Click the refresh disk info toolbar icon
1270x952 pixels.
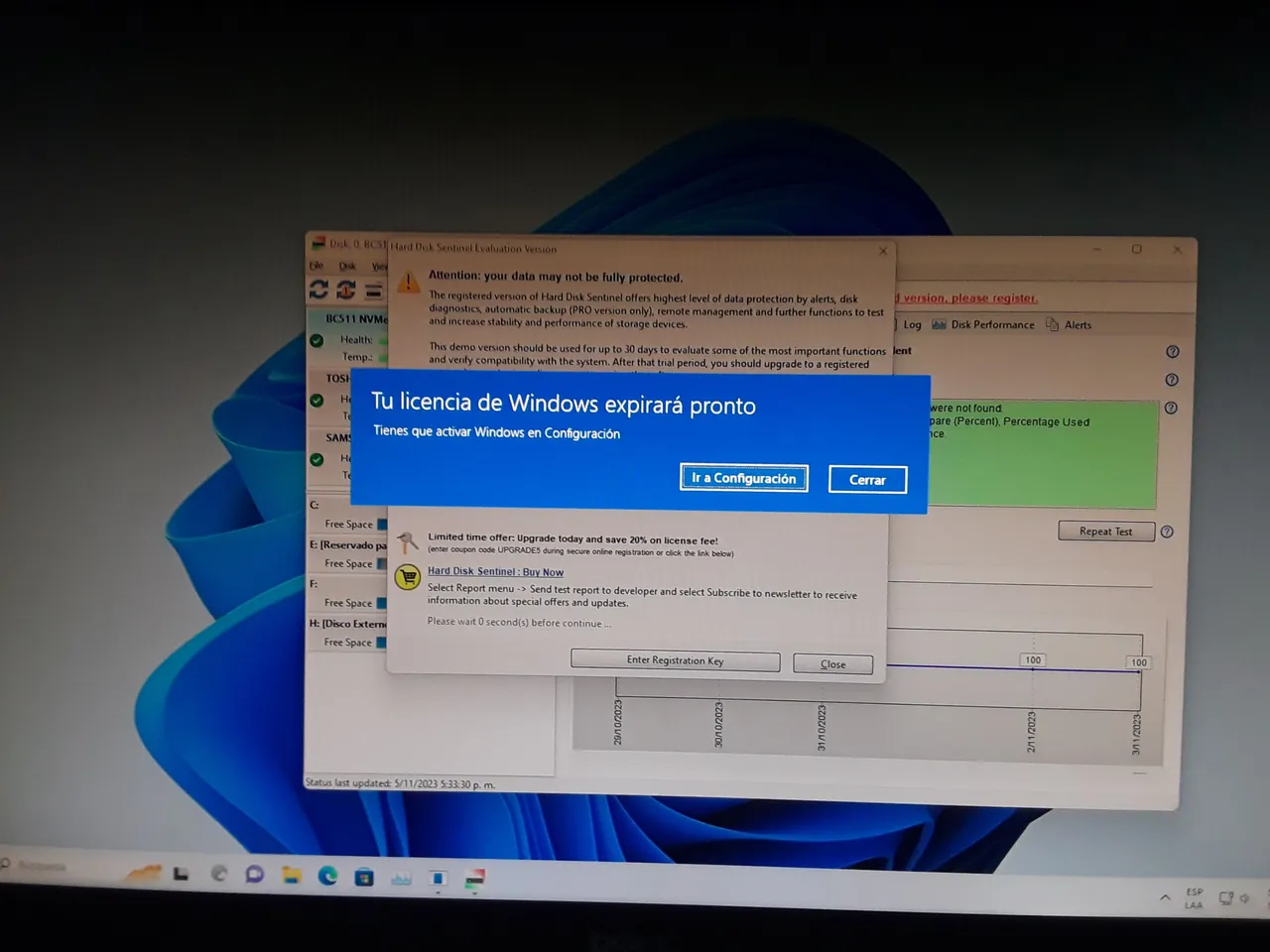coord(345,290)
